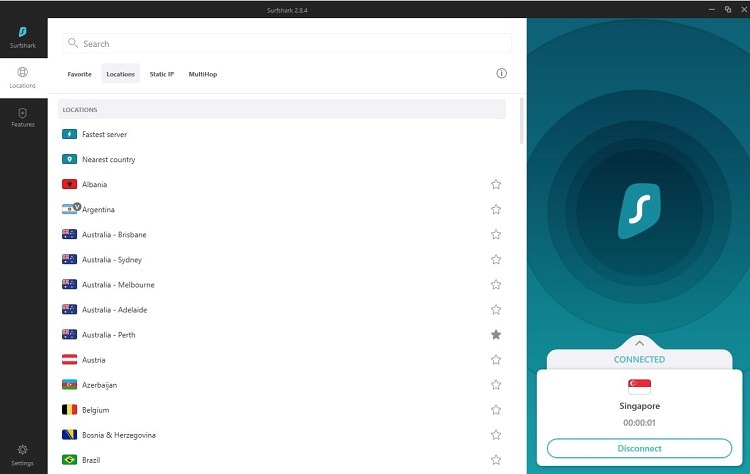Screen dimensions: 750x474
Task: Star Australia - Brisbane as favorite
Action: point(496,234)
